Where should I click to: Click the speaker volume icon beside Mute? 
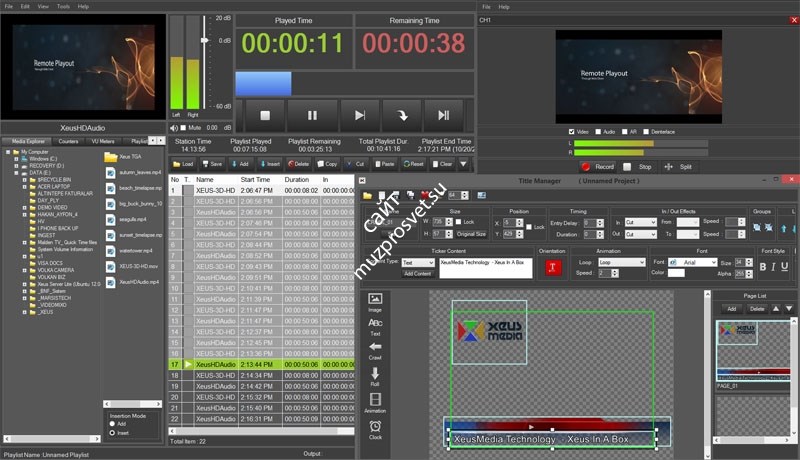174,128
